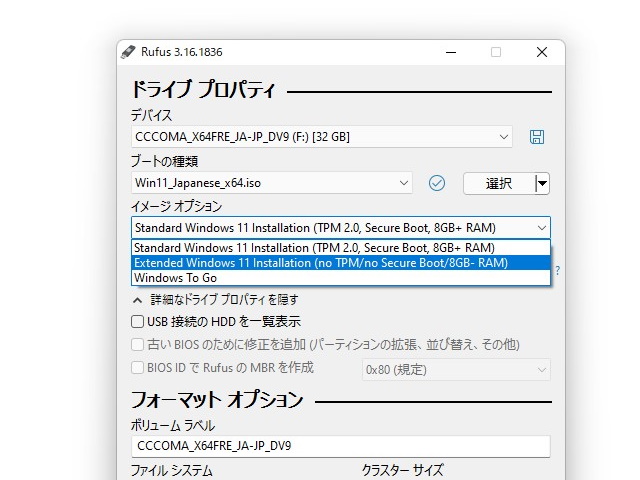Image resolution: width=640 pixels, height=480 pixels.
Task: Open the ブートの種類 ISO dropdown
Action: 272,183
